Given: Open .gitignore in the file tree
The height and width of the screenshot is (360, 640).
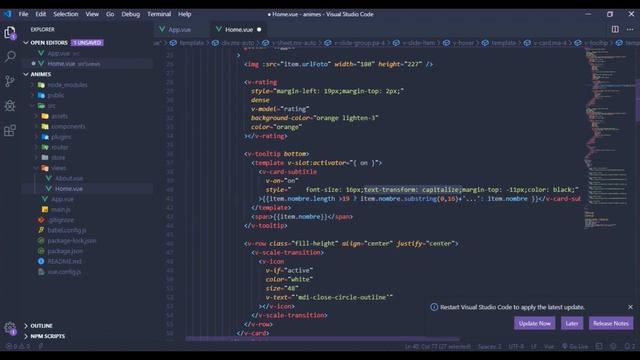Looking at the screenshot, I should (61, 220).
